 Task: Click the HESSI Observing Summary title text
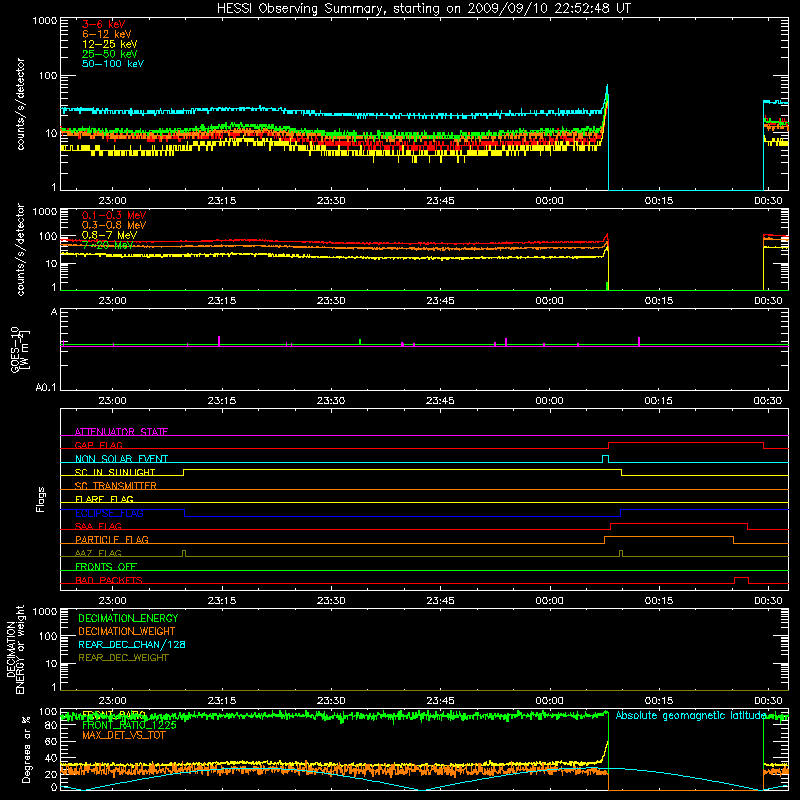pyautogui.click(x=424, y=9)
